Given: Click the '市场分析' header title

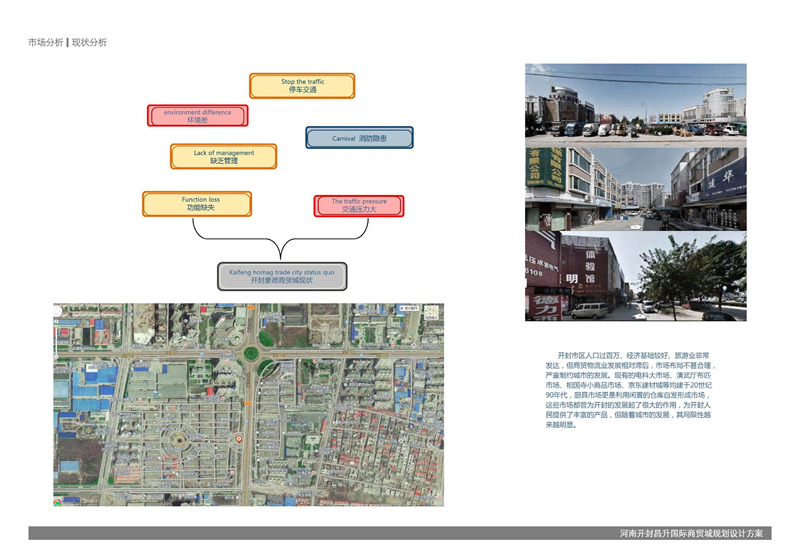Looking at the screenshot, I should point(45,43).
